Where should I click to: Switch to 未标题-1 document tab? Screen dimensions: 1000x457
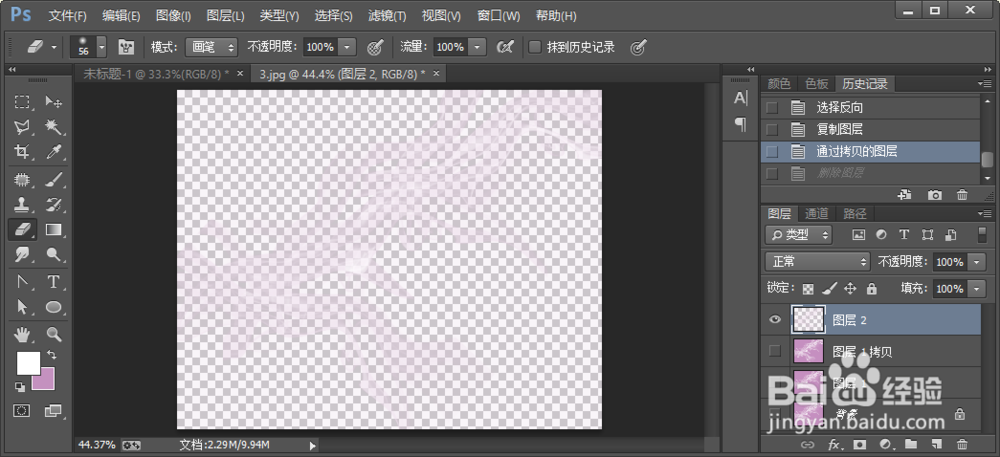point(157,74)
